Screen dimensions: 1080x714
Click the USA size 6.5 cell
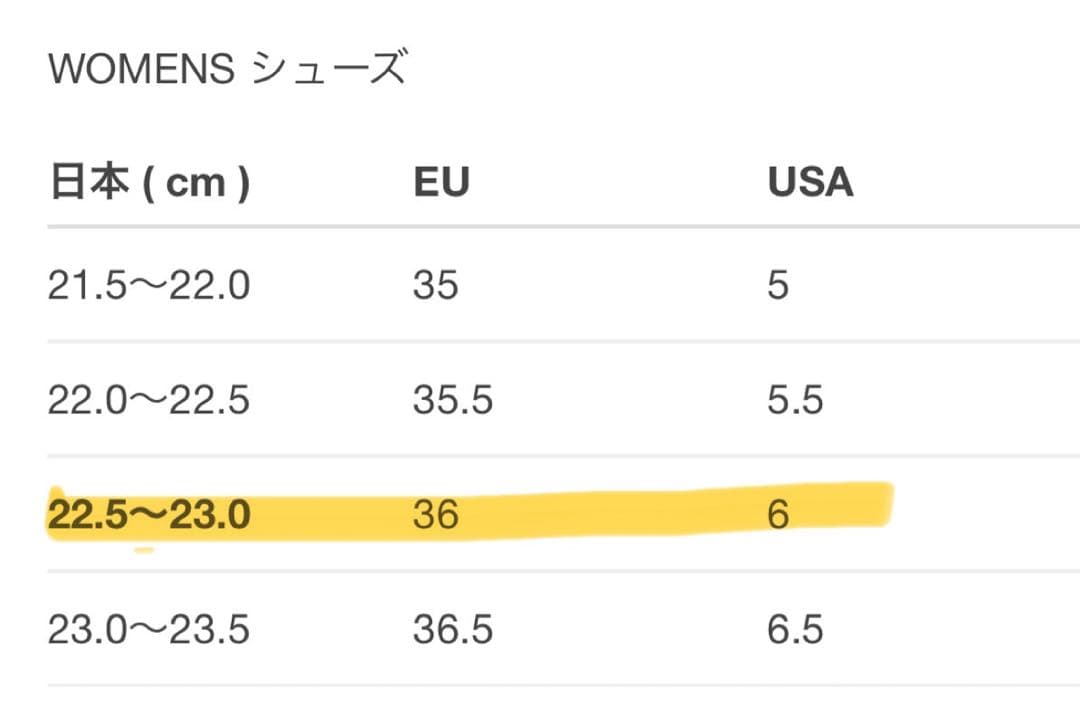[795, 630]
